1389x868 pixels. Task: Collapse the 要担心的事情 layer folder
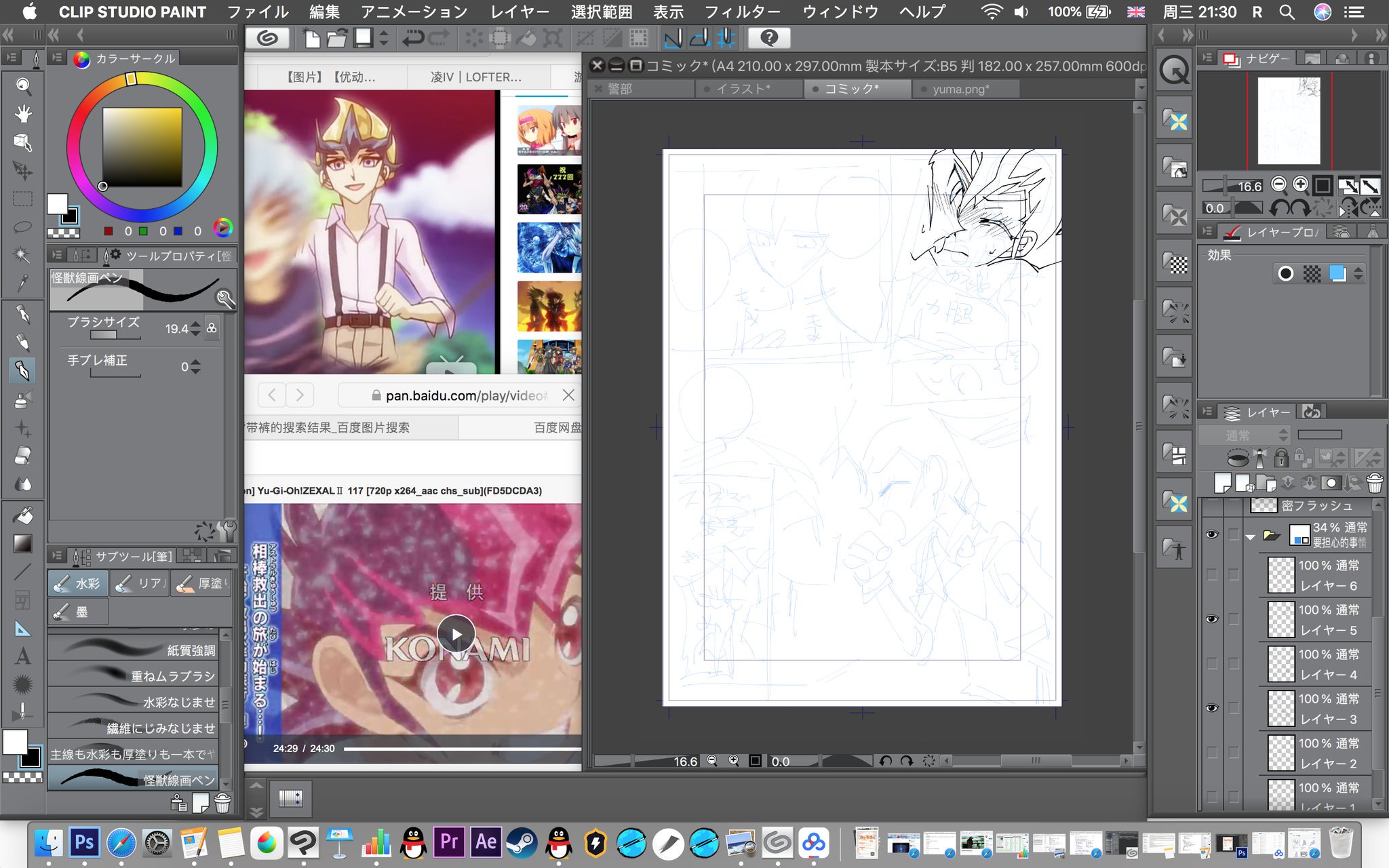[1251, 536]
